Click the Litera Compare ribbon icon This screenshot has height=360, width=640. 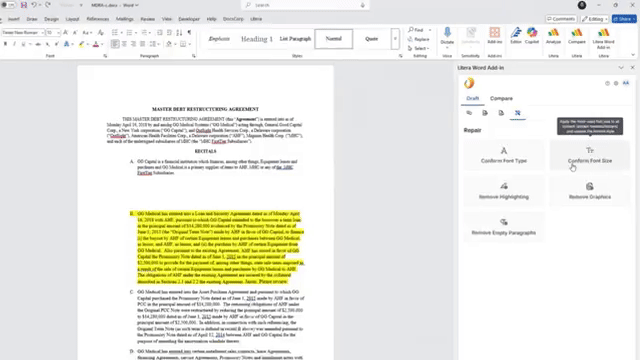pos(577,36)
